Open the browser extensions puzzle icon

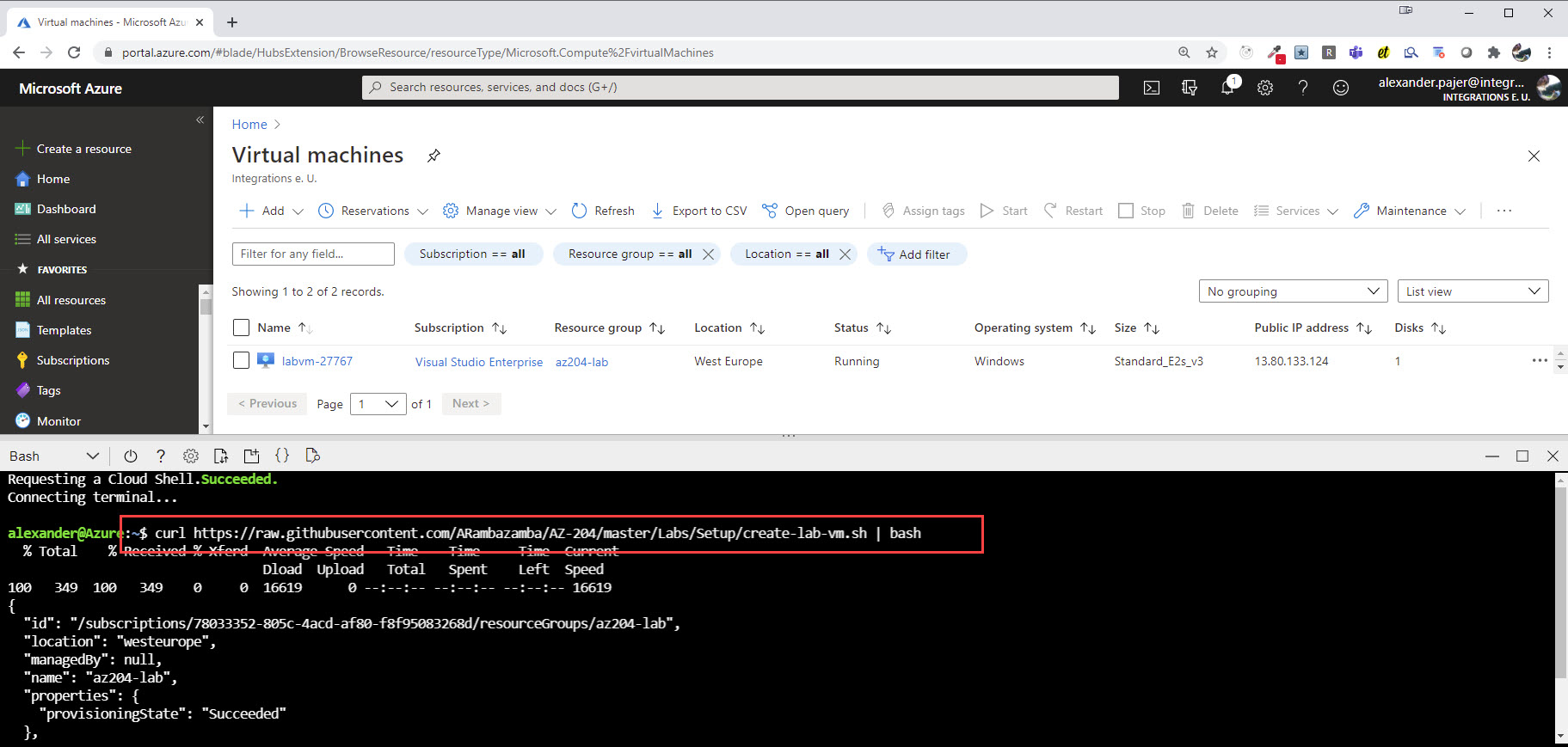pos(1494,52)
